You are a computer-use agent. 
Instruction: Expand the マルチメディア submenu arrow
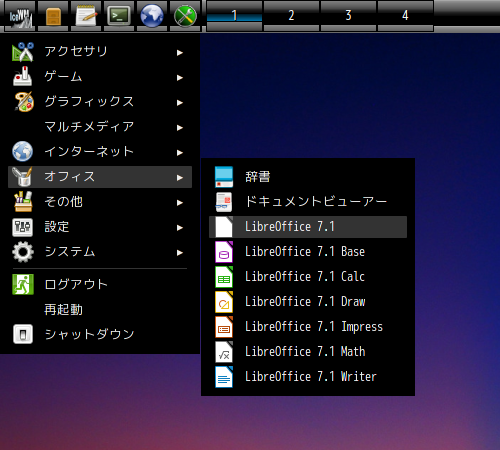180,128
